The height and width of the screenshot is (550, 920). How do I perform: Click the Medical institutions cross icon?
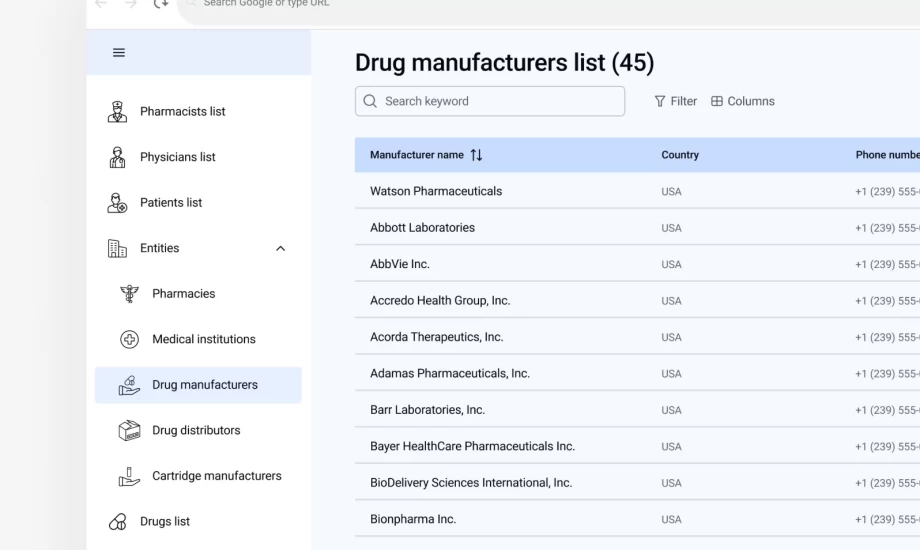point(129,339)
